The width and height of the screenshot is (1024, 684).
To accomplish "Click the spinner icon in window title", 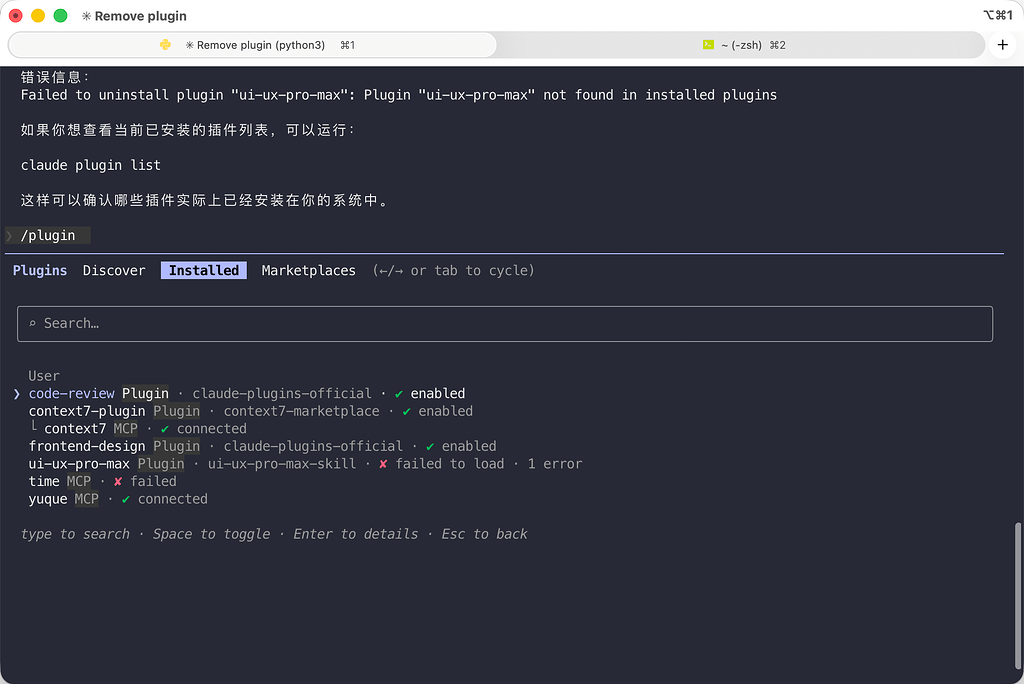I will 86,16.
